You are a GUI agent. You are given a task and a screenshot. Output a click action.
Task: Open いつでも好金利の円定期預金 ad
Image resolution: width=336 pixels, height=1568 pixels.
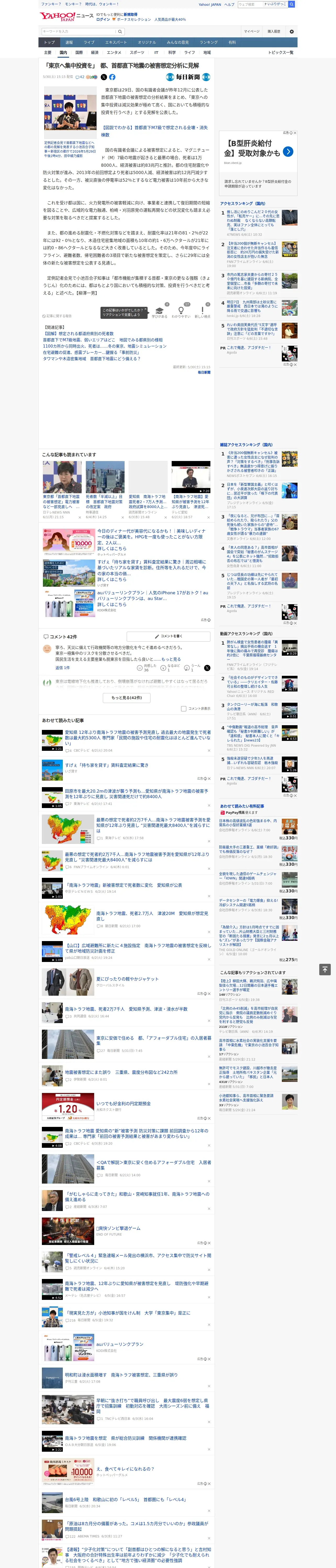pyautogui.click(x=123, y=1104)
